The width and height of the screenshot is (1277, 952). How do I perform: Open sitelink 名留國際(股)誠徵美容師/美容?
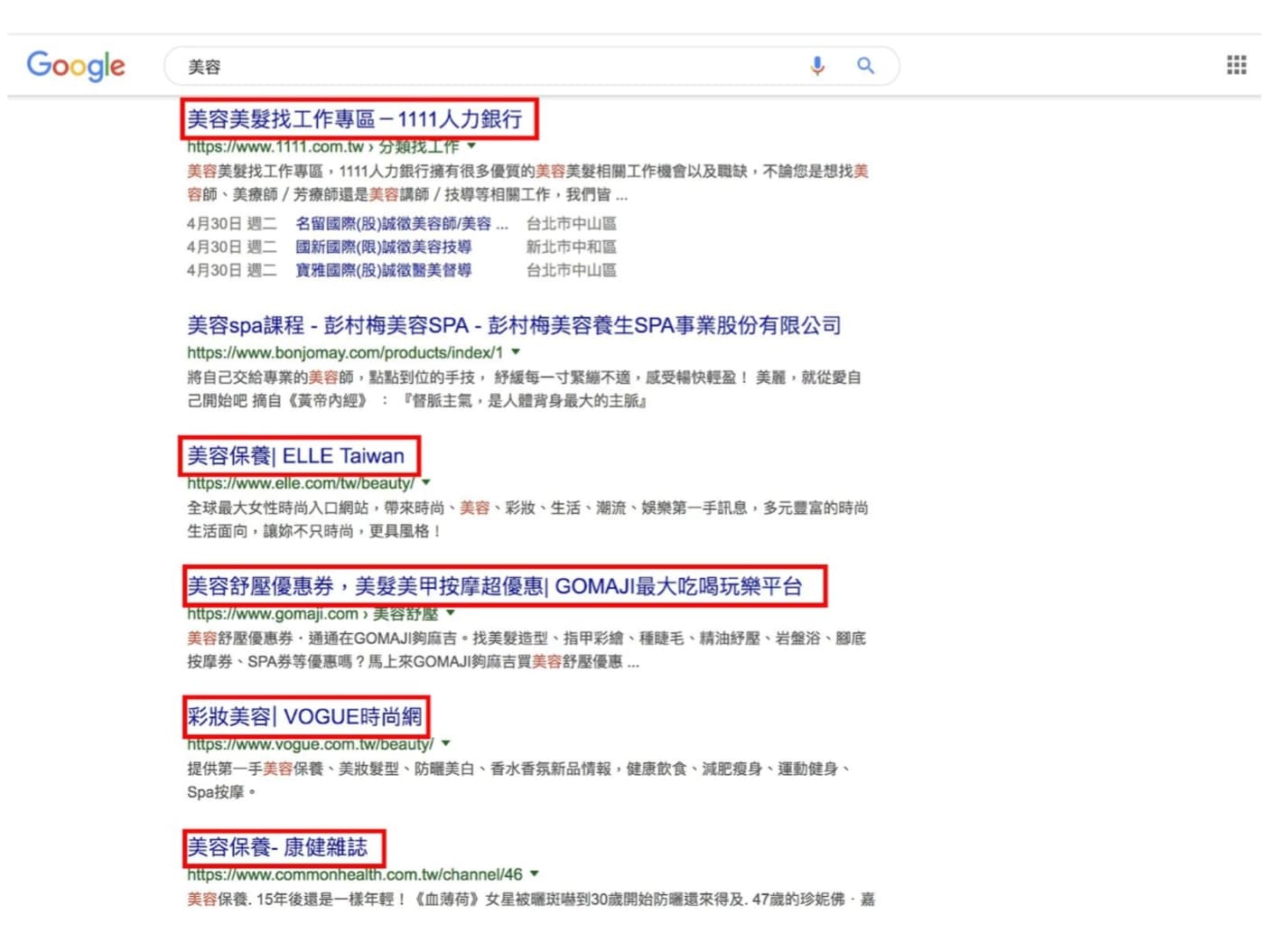click(402, 223)
